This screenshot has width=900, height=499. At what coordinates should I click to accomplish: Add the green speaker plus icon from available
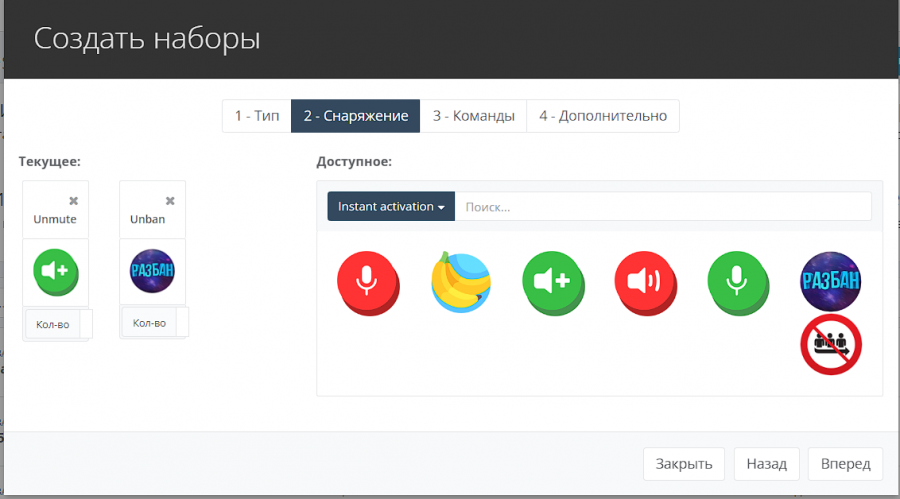[x=553, y=281]
